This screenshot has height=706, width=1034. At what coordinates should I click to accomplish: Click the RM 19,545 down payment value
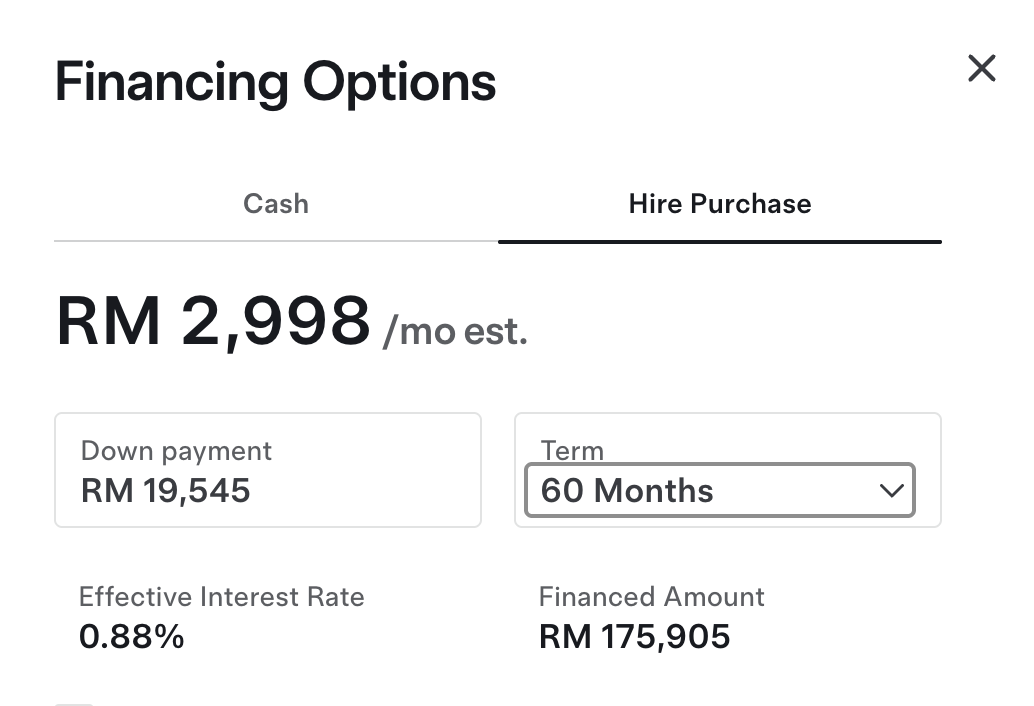(x=166, y=491)
